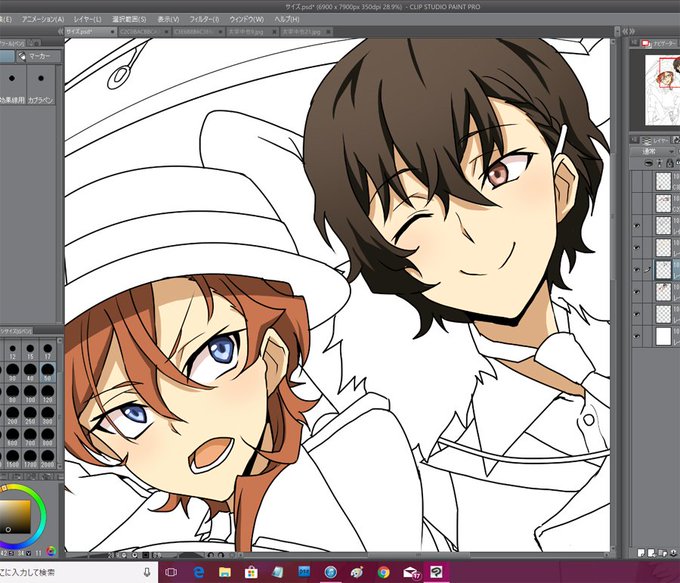Show the second hidden layer
Image resolution: width=680 pixels, height=583 pixels.
click(x=637, y=203)
